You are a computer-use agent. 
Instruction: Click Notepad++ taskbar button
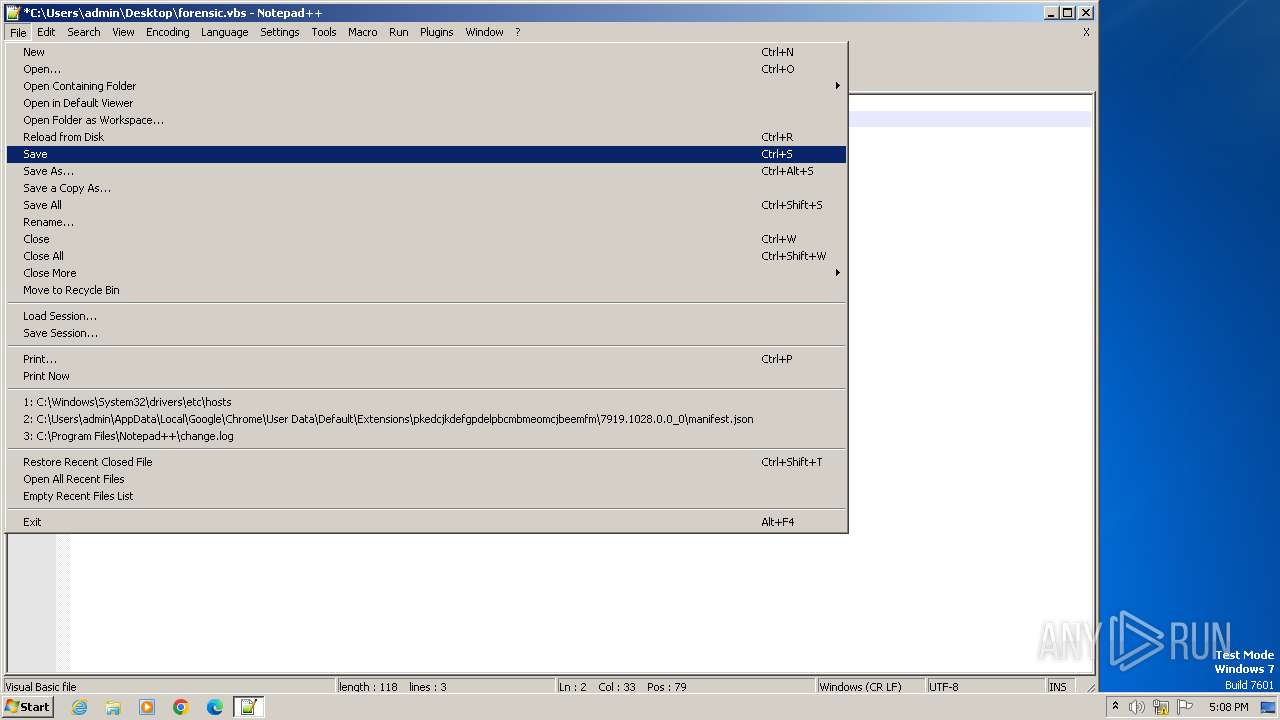(x=248, y=707)
